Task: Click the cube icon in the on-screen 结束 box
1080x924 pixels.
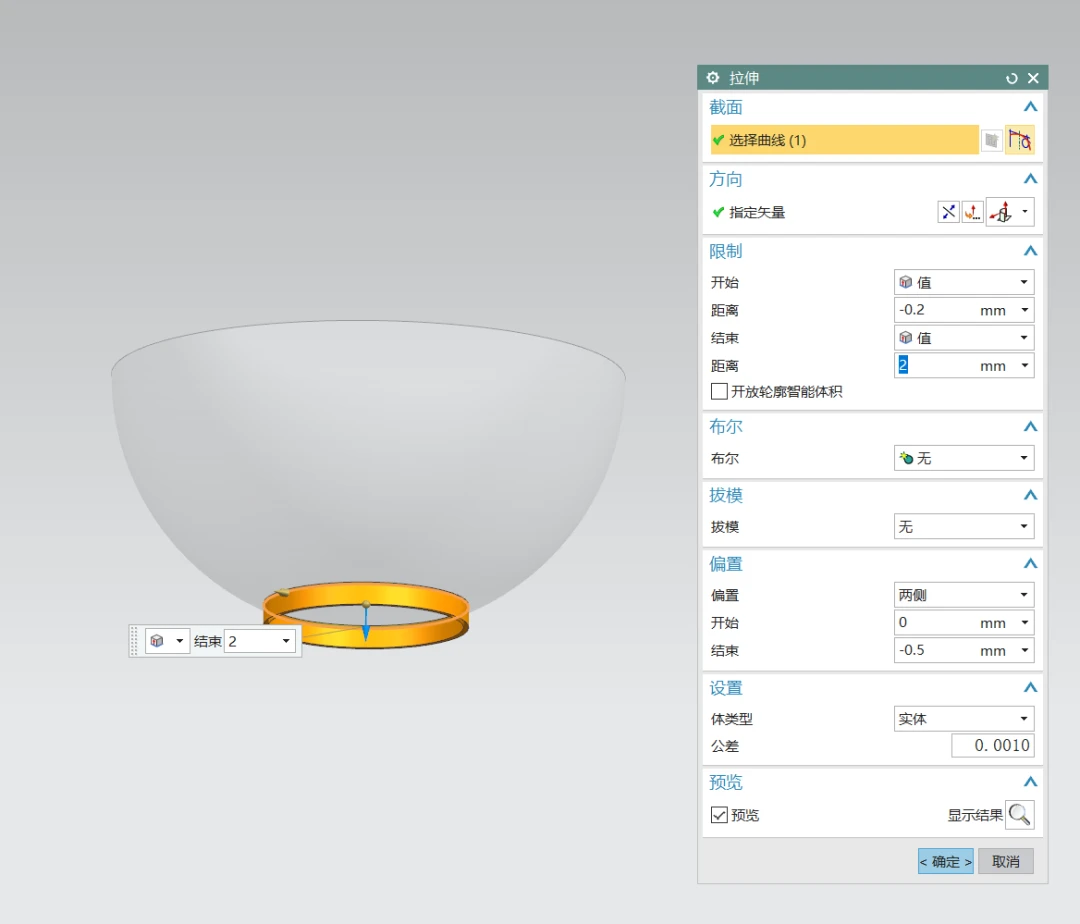Action: (x=157, y=641)
